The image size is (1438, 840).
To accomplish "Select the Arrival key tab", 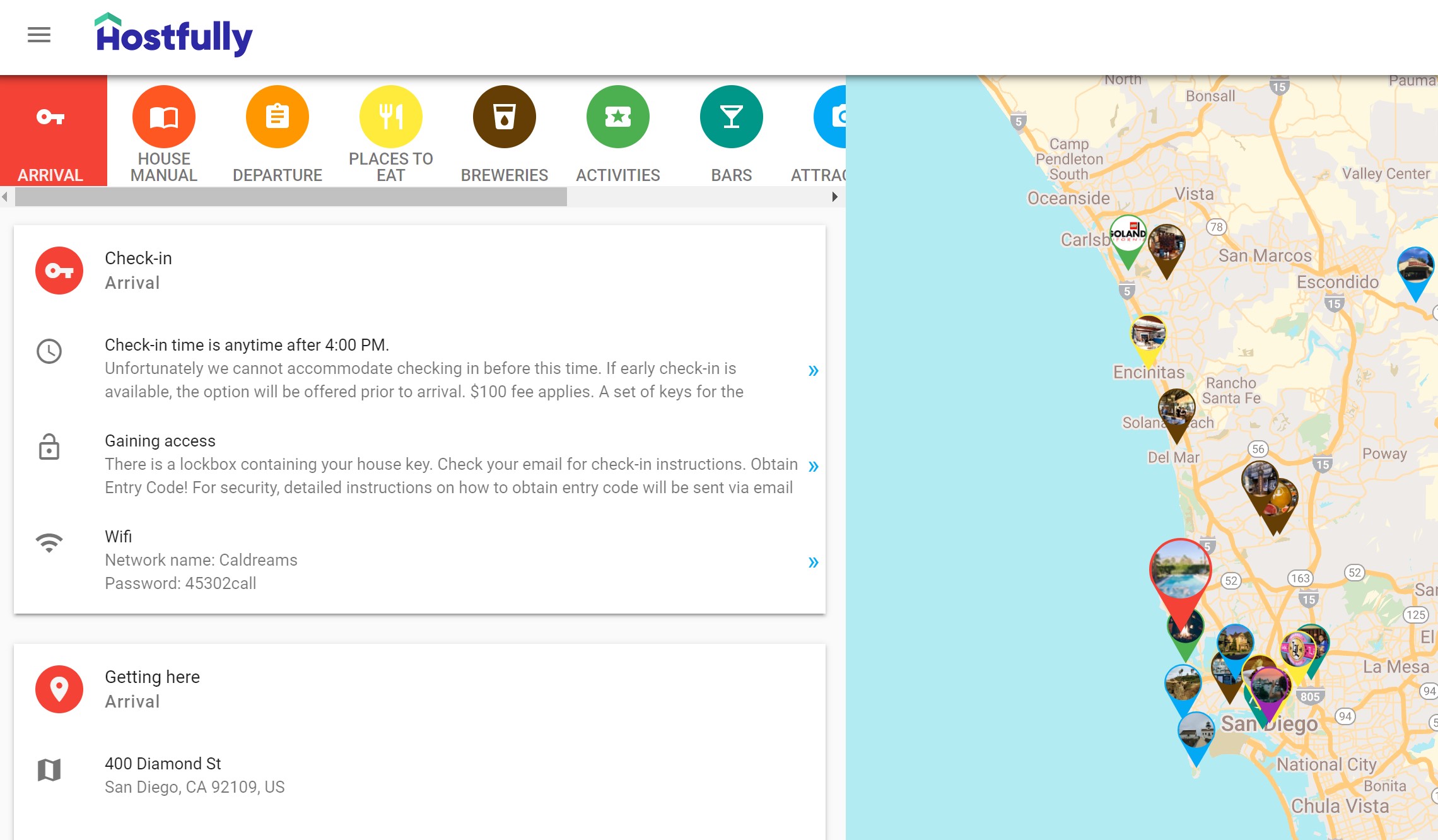I will click(x=52, y=131).
